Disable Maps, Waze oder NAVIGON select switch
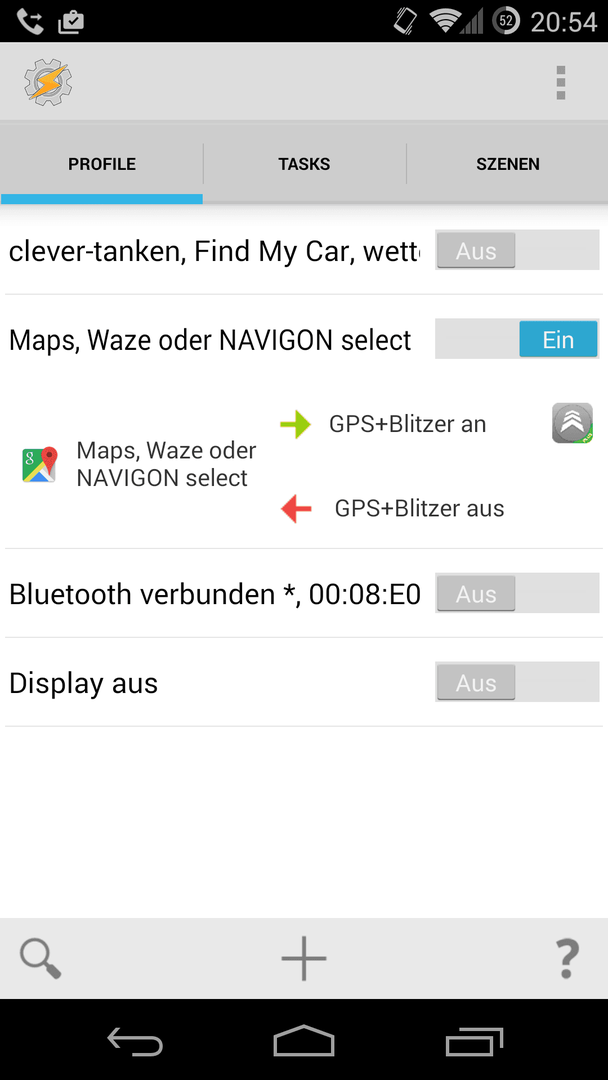Image resolution: width=608 pixels, height=1080 pixels. click(517, 339)
